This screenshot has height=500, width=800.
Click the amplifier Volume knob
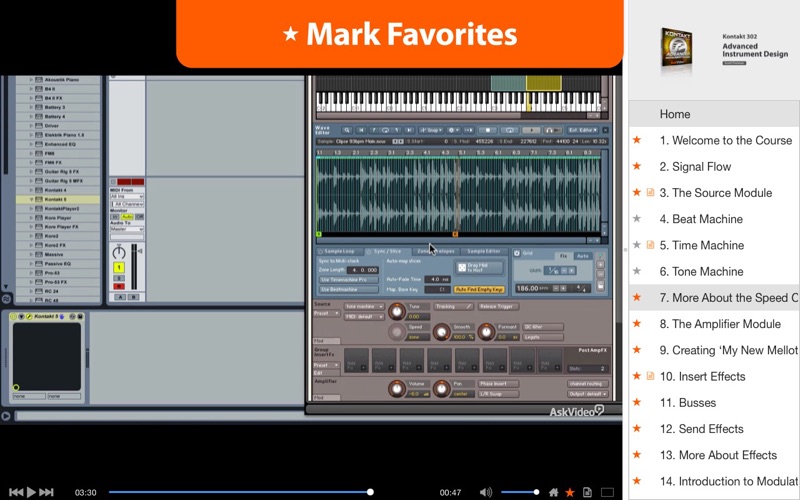coord(396,388)
